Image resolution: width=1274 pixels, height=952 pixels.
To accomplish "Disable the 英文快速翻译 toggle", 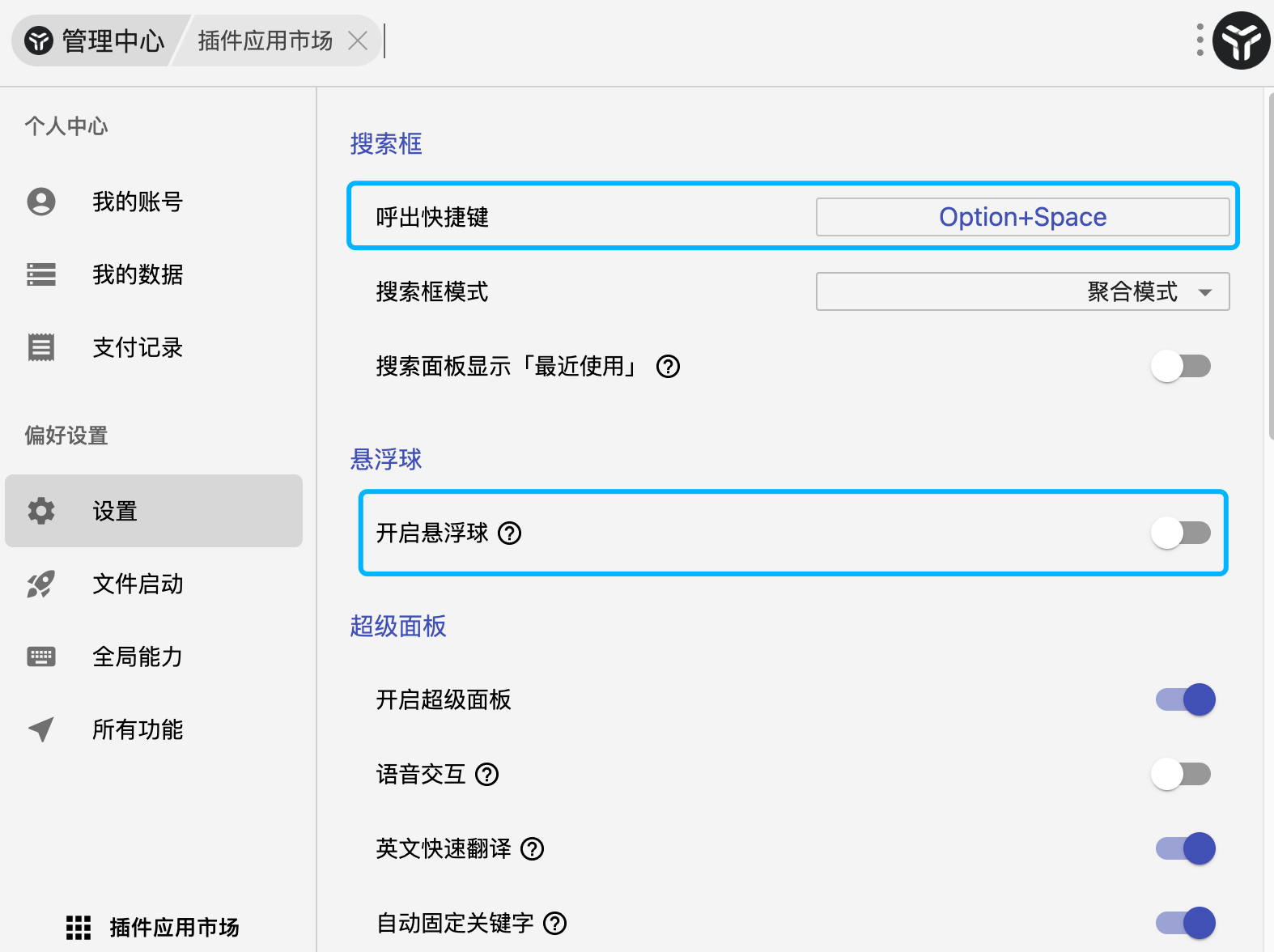I will pyautogui.click(x=1186, y=848).
